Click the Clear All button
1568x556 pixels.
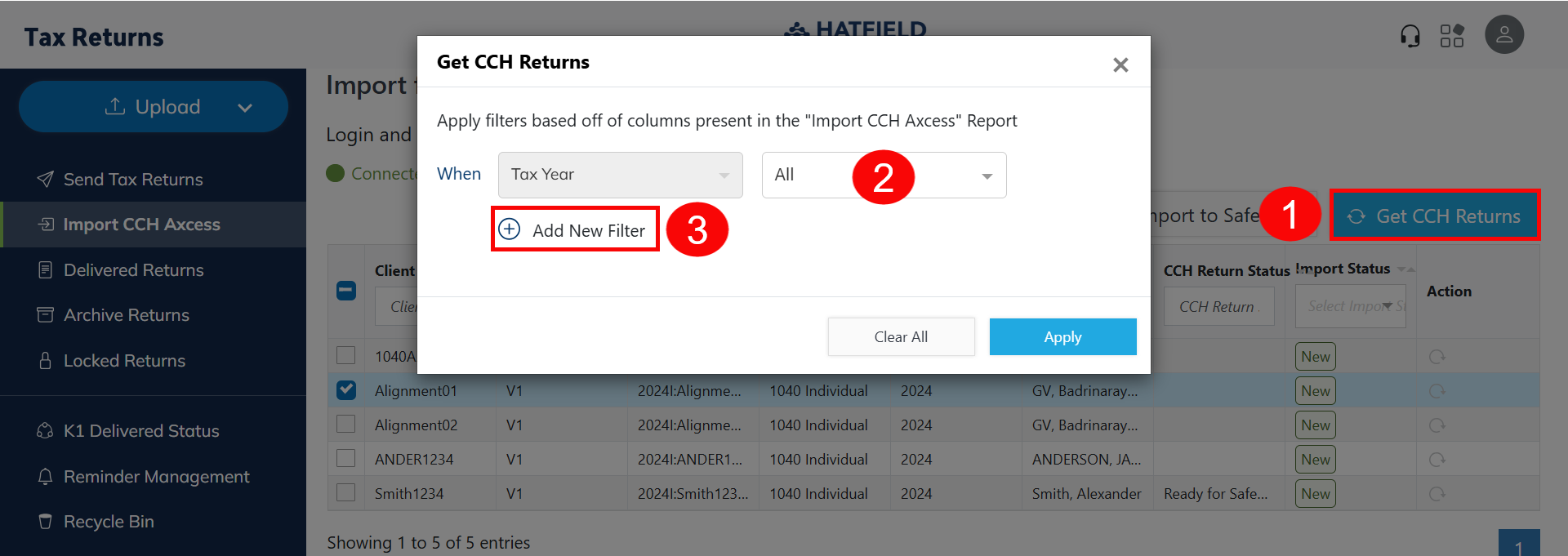coord(901,337)
